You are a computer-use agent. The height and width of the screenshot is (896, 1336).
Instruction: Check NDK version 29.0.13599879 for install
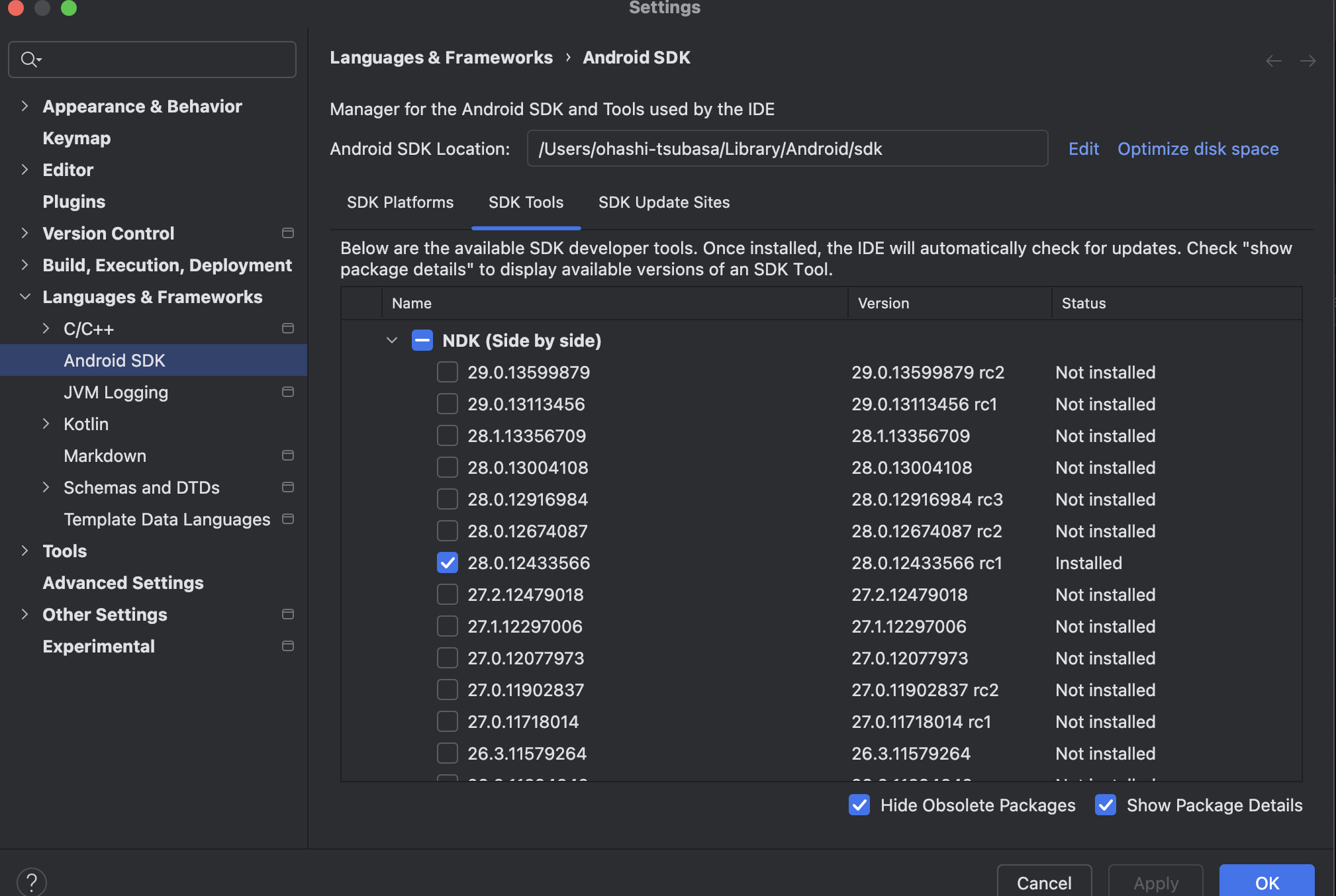(x=448, y=372)
